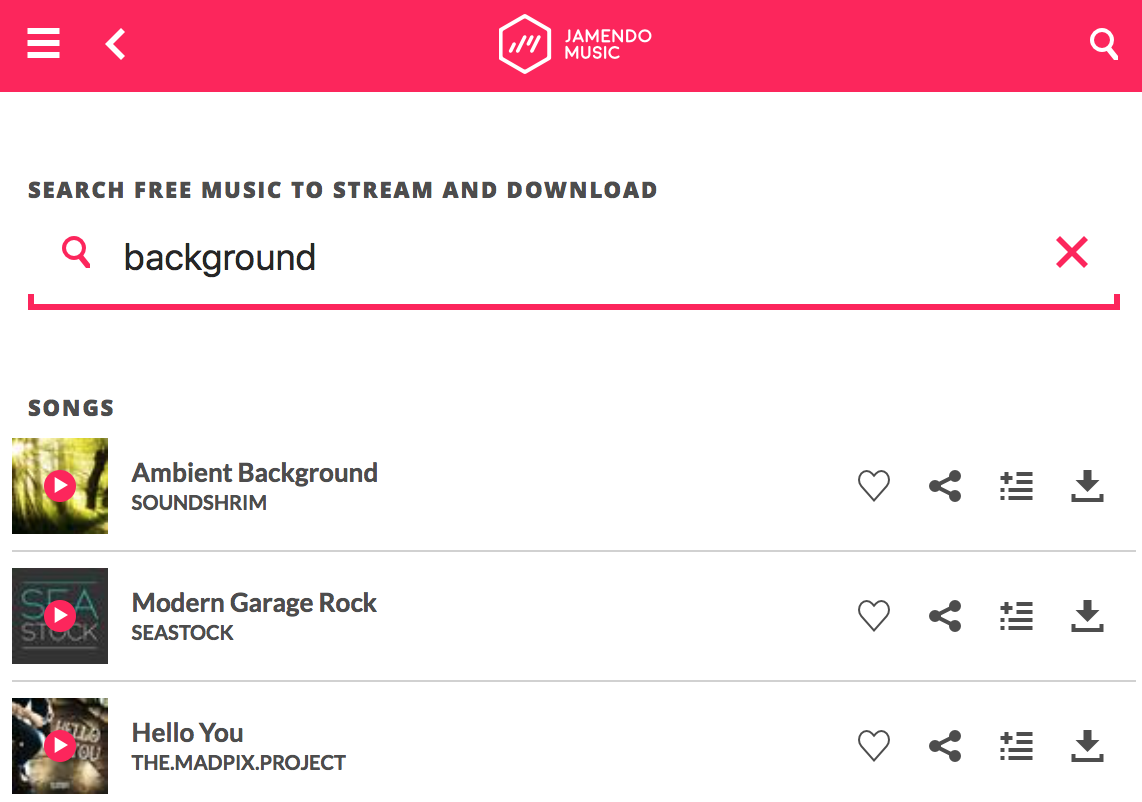Open the SOUNDSHRIM artist link
1142x802 pixels.
point(199,503)
